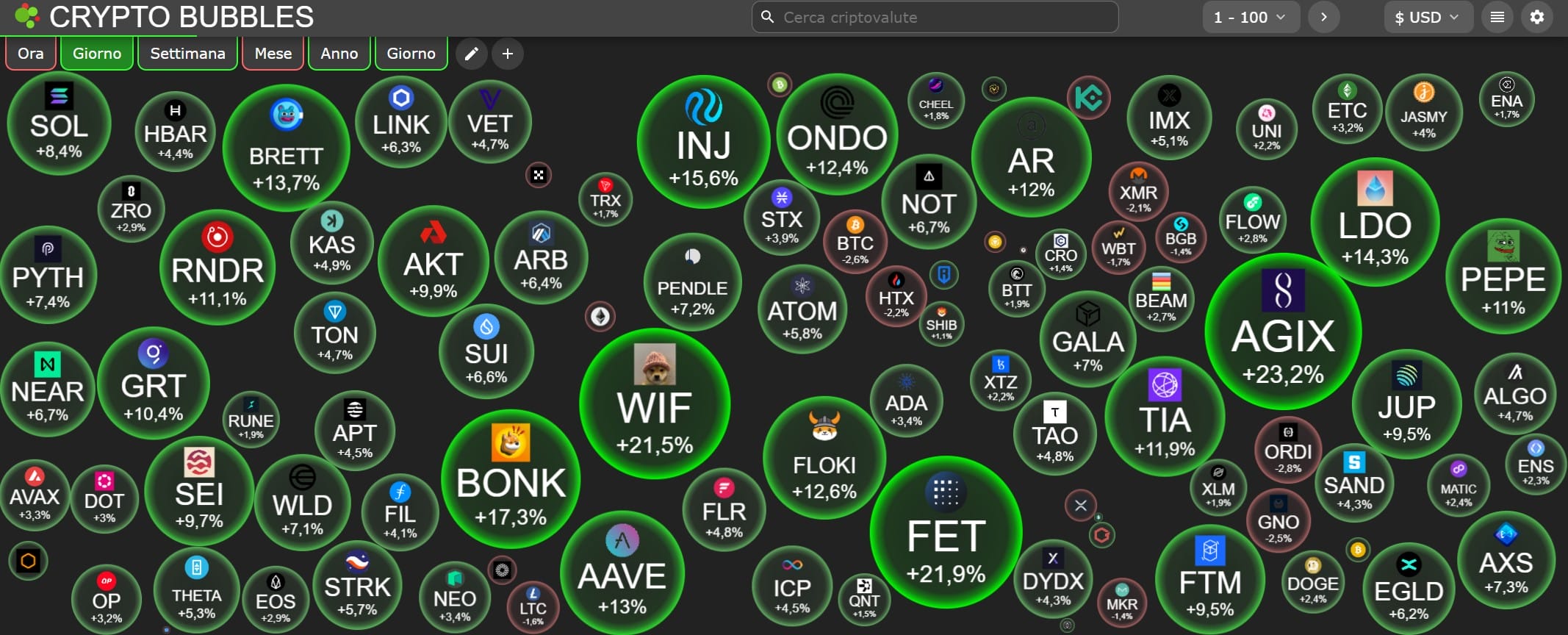Select the Giorno tab beside the pencil icon
The height and width of the screenshot is (635, 1568).
click(411, 54)
